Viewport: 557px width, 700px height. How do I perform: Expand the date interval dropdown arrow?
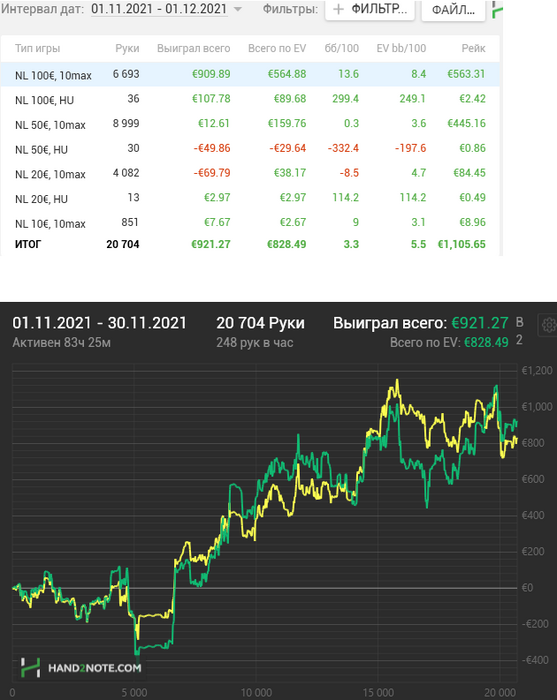coord(238,9)
